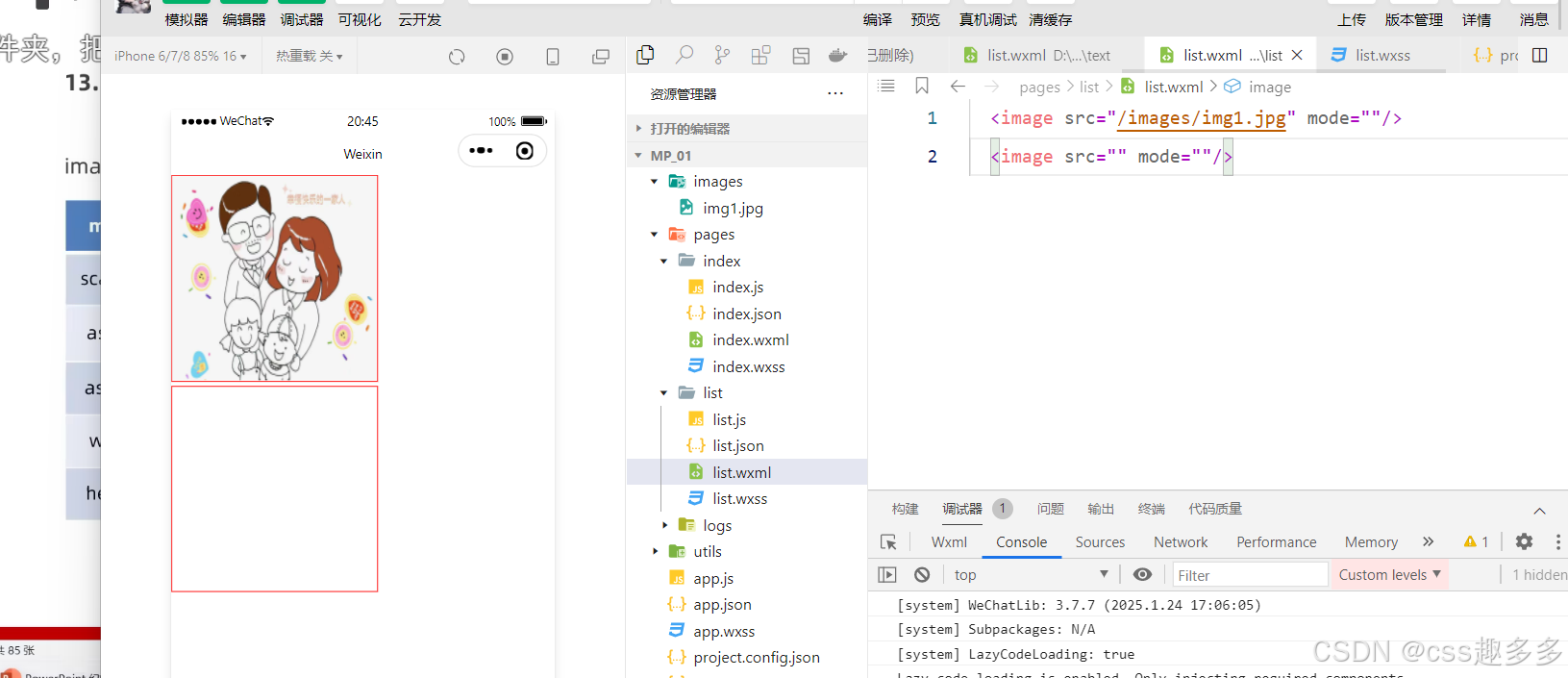Image resolution: width=1568 pixels, height=678 pixels.
Task: Open the search icon in editor sidebar
Action: click(684, 55)
